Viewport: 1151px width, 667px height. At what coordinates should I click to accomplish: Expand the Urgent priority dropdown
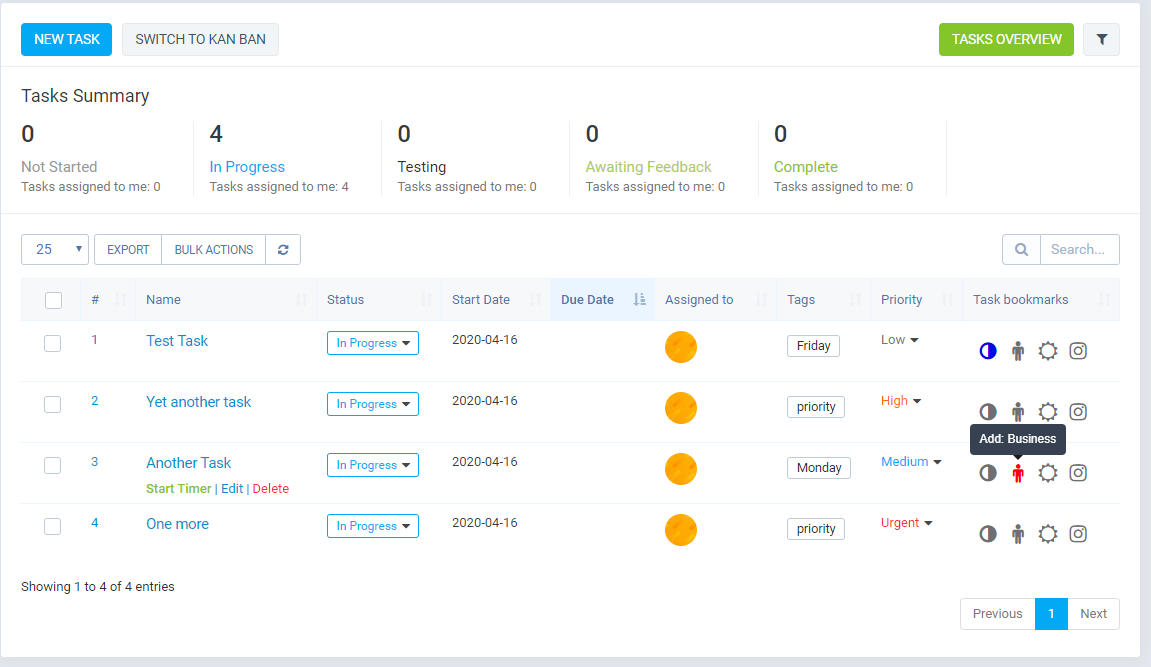pyautogui.click(x=907, y=523)
